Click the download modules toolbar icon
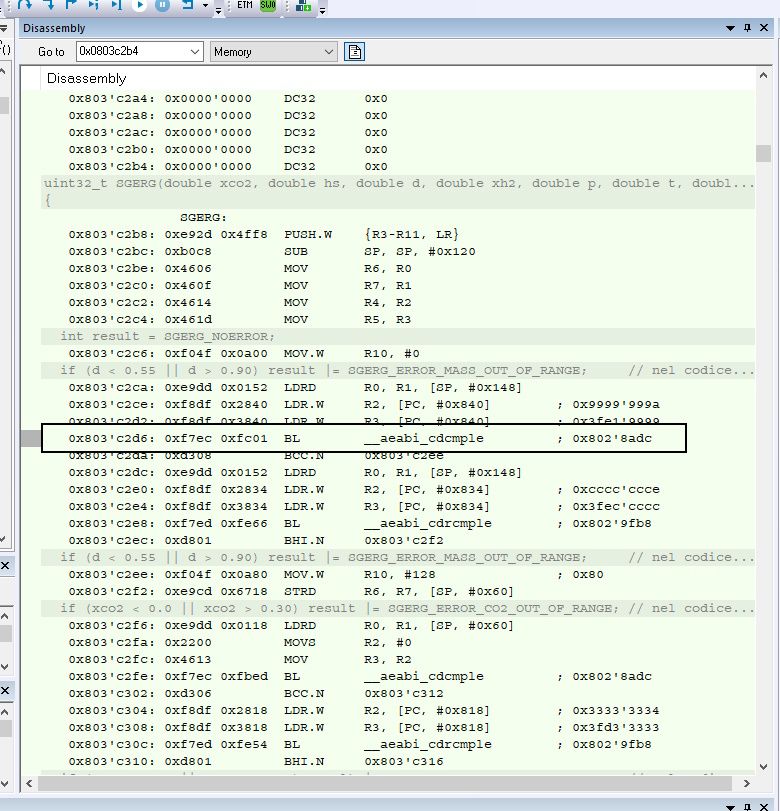Screen dimensions: 780x811 303,6
